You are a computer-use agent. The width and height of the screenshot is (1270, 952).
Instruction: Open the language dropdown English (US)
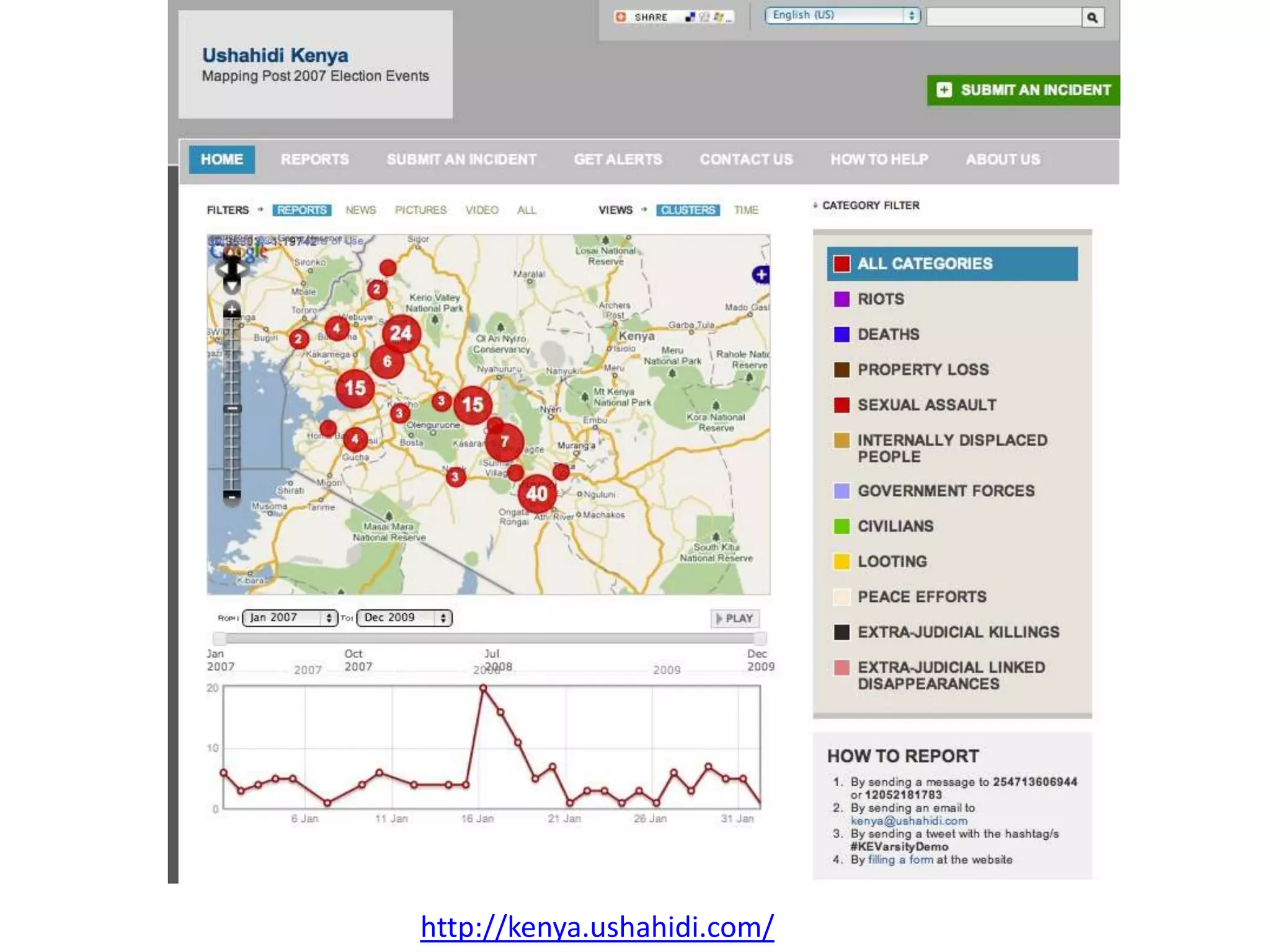coord(842,15)
